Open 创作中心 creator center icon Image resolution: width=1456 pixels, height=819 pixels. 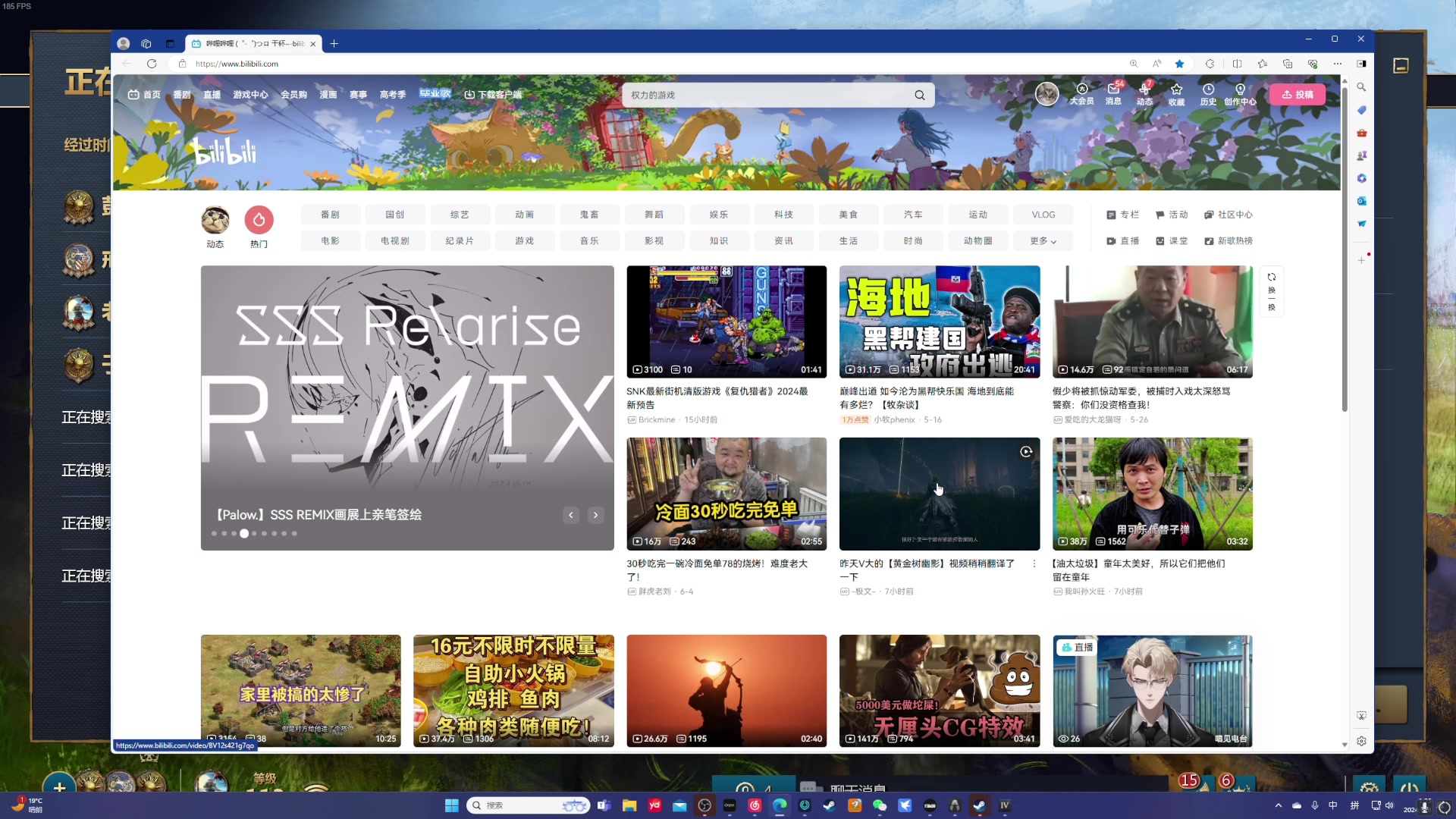pyautogui.click(x=1240, y=94)
